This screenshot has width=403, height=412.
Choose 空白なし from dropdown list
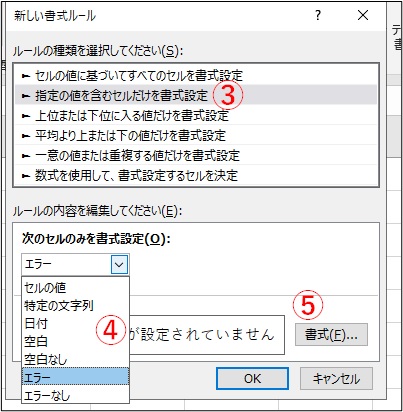point(75,359)
